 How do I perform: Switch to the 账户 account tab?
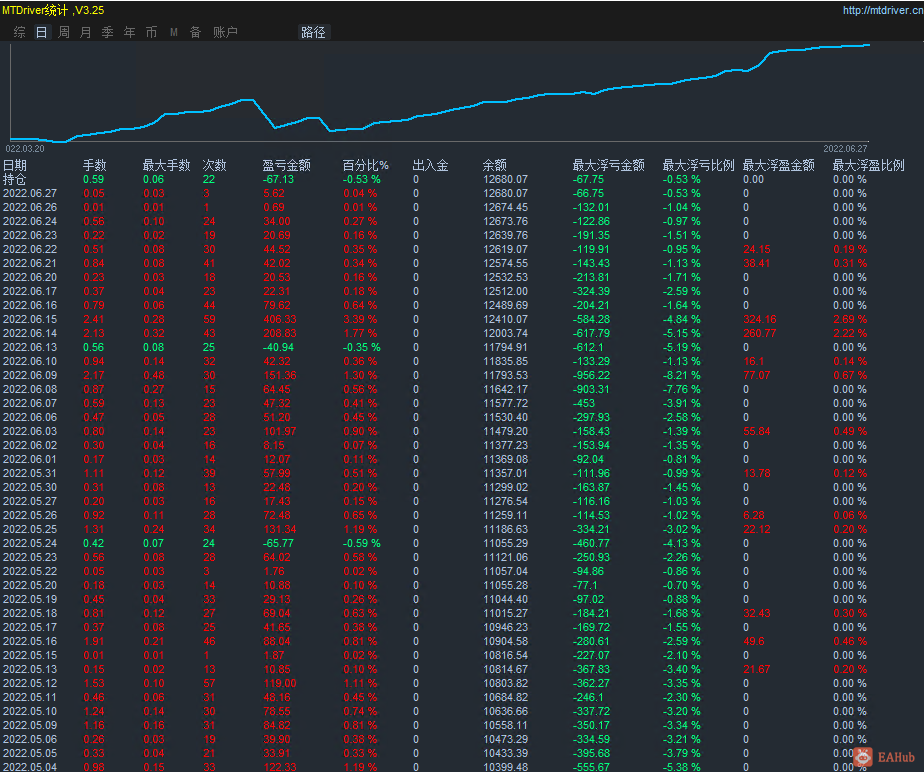pos(225,32)
